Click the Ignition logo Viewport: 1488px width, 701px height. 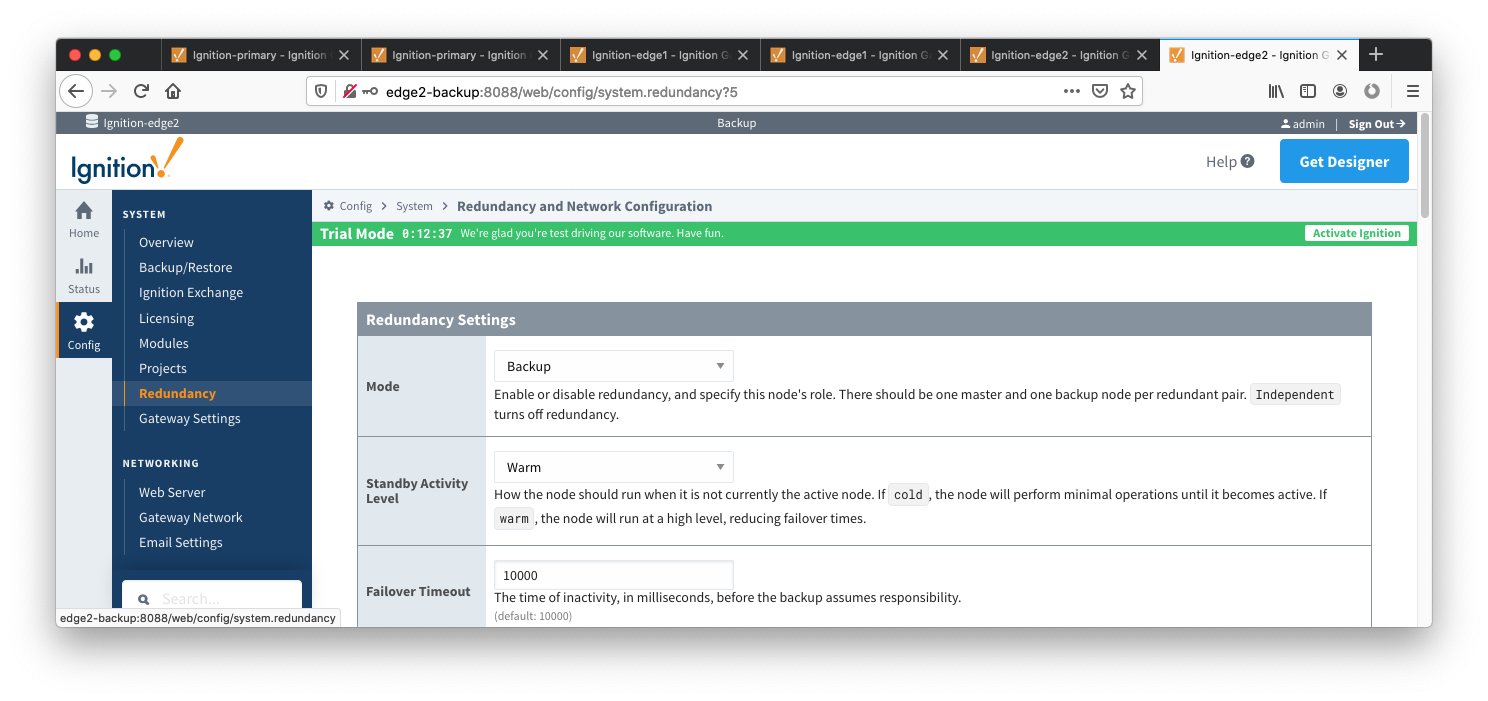point(127,161)
